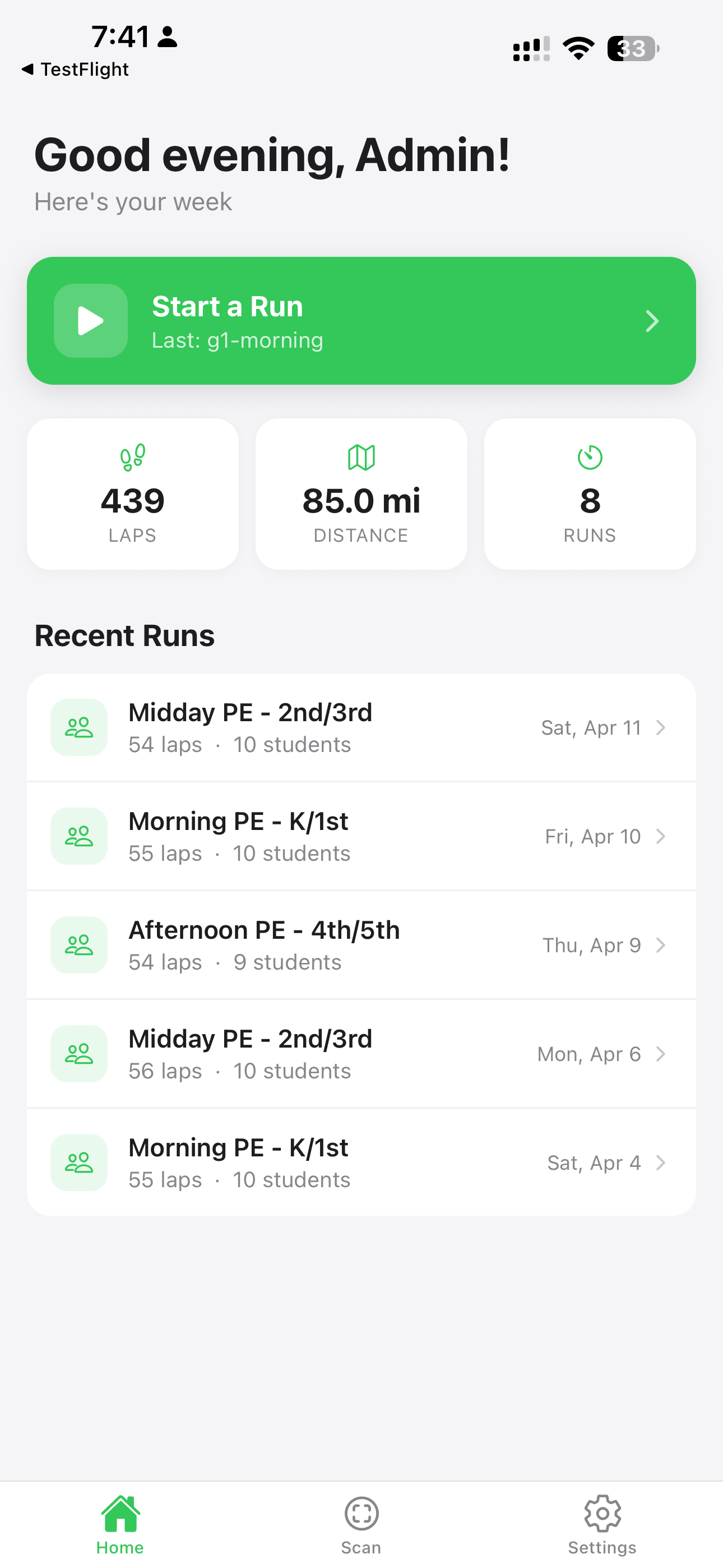Expand the Sat, Apr 4 run chevron
The image size is (723, 1568).
[660, 1163]
